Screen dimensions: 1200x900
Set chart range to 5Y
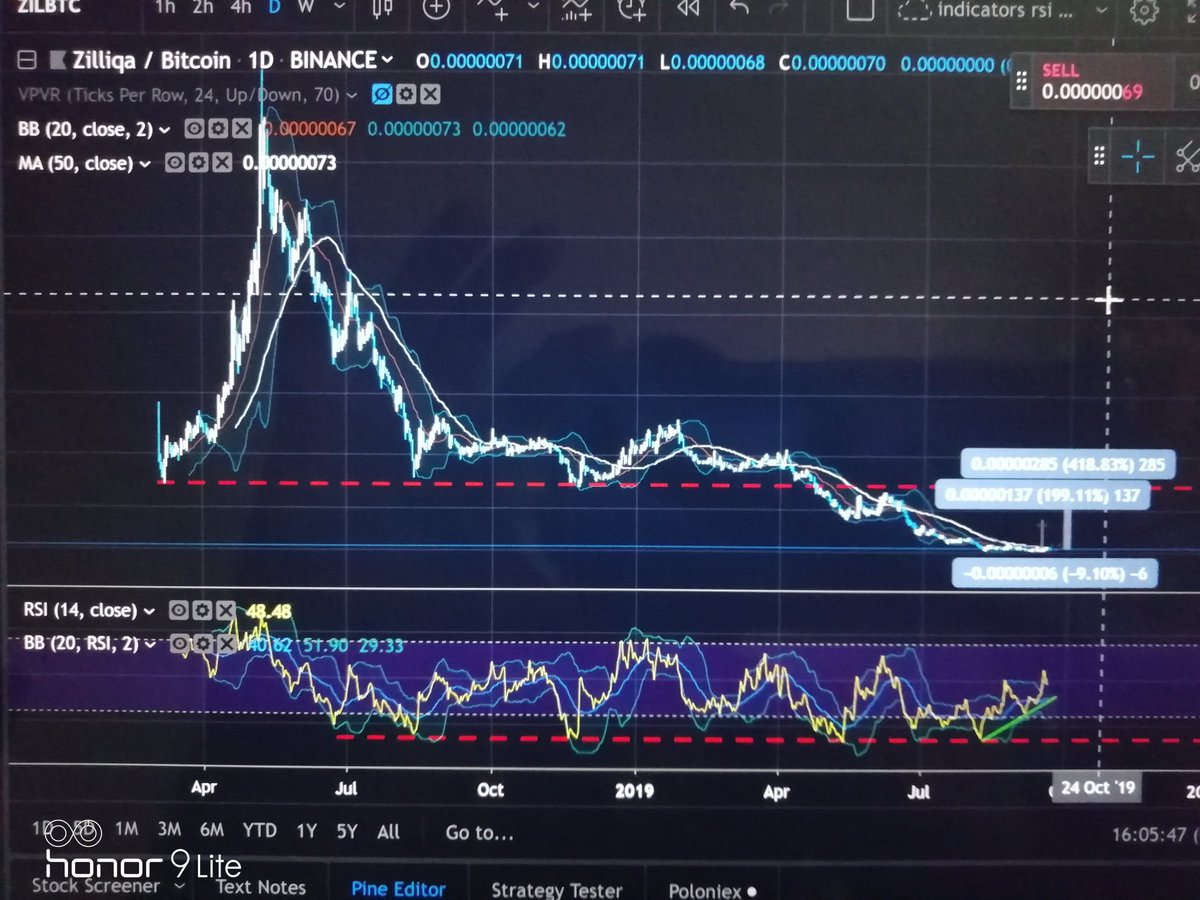click(x=347, y=831)
